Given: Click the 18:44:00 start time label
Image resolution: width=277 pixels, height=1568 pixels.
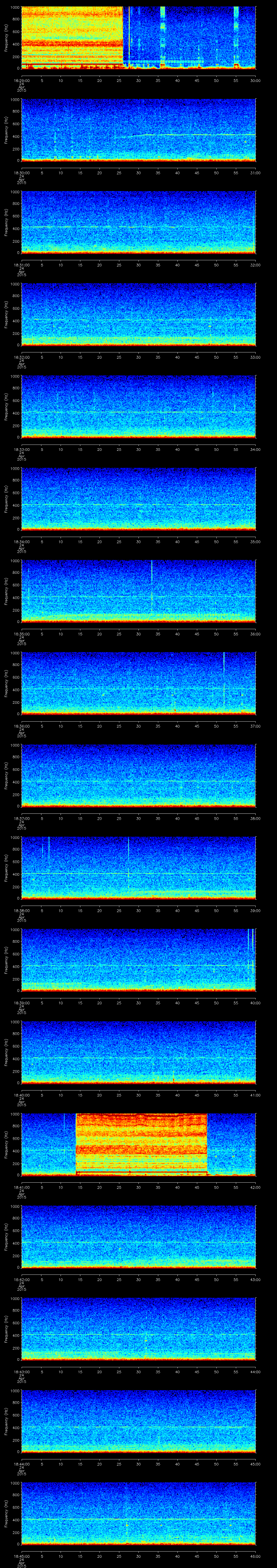Looking at the screenshot, I should point(21,1464).
